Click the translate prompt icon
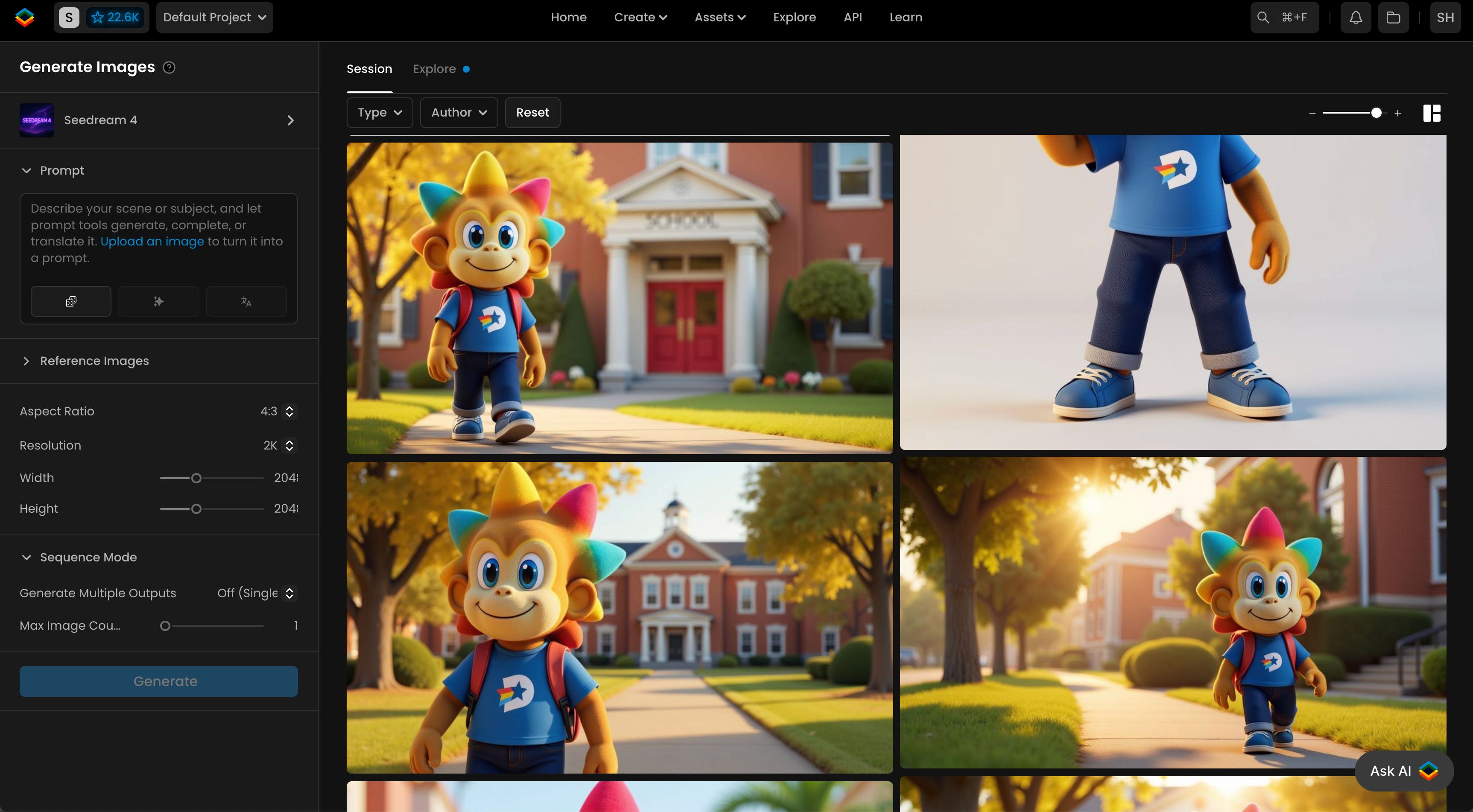 tap(246, 301)
